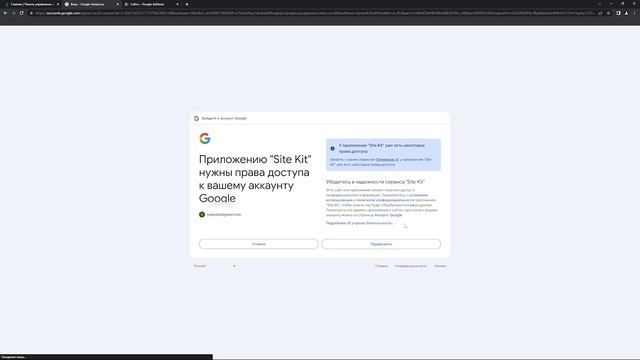Switch to the Google AdSense tab

(x=151, y=4)
